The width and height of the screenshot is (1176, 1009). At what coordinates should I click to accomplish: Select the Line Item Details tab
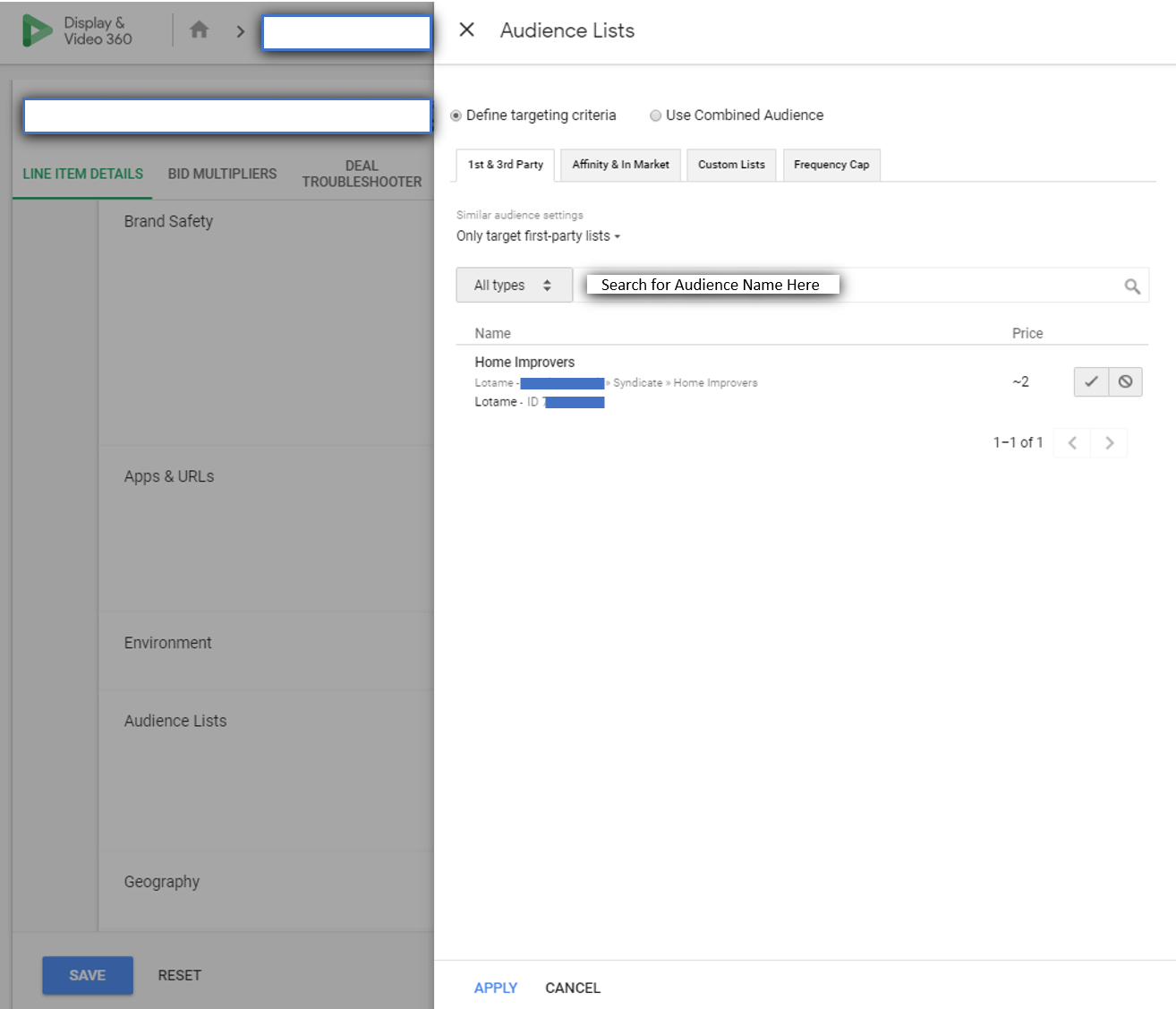pos(83,174)
